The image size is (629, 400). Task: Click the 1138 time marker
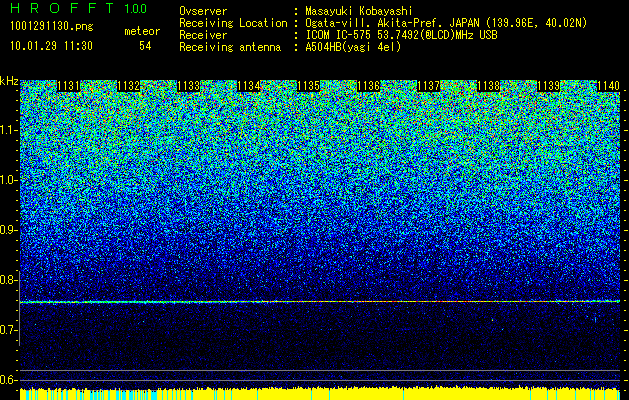(489, 86)
